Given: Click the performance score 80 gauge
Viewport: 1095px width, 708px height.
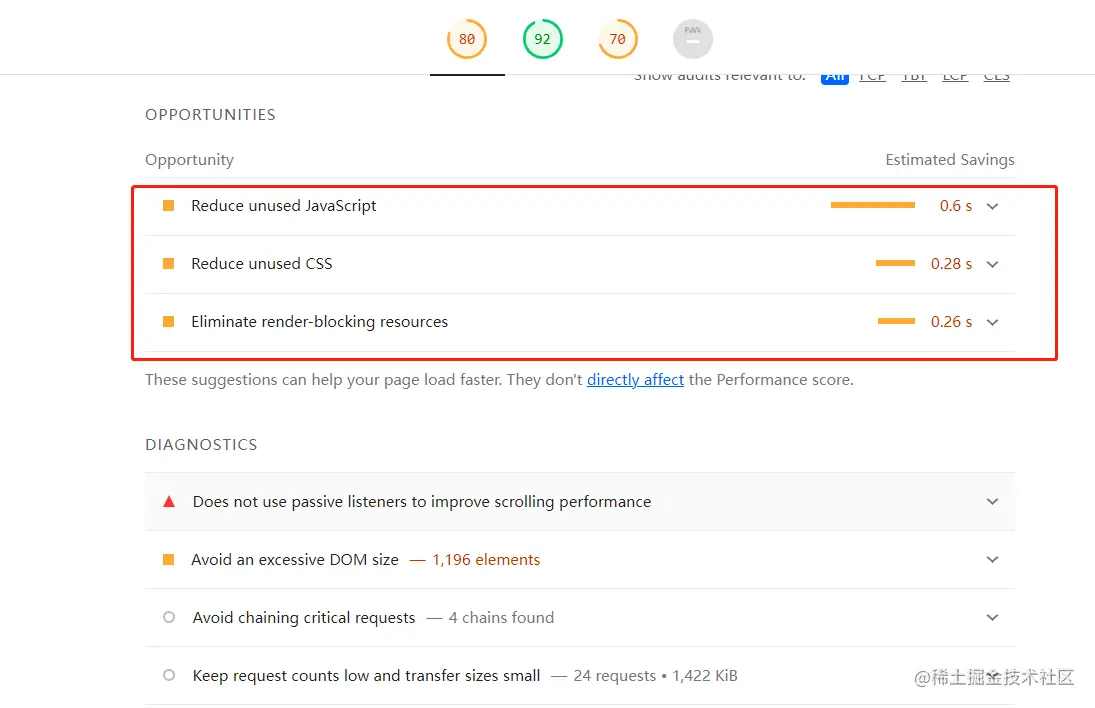Looking at the screenshot, I should click(x=467, y=40).
